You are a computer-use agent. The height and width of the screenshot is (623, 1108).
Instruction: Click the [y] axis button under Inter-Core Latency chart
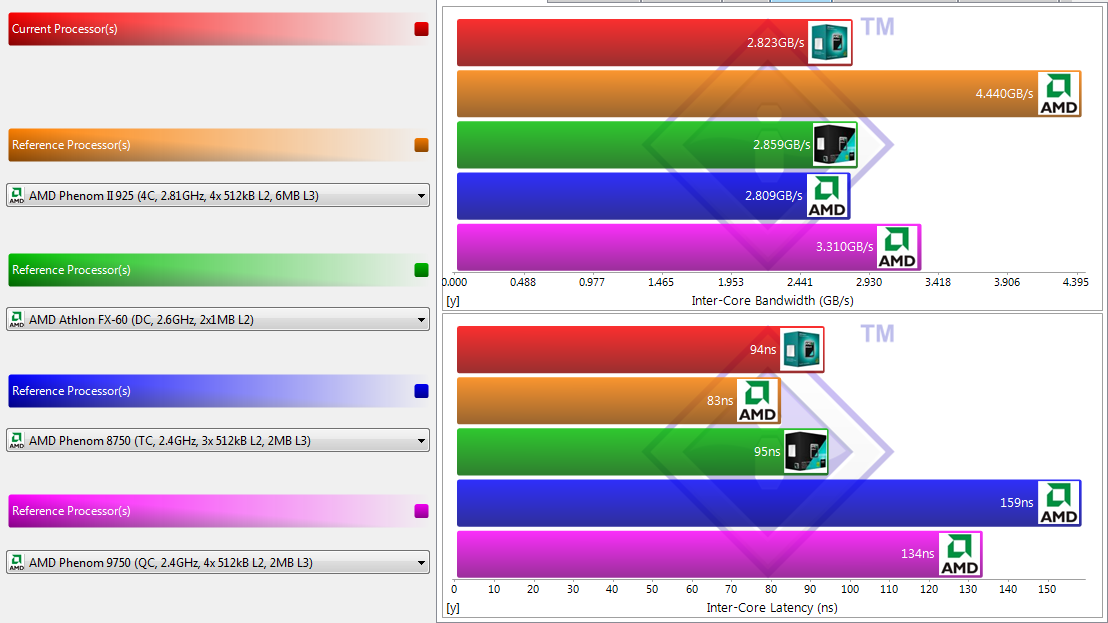[453, 607]
